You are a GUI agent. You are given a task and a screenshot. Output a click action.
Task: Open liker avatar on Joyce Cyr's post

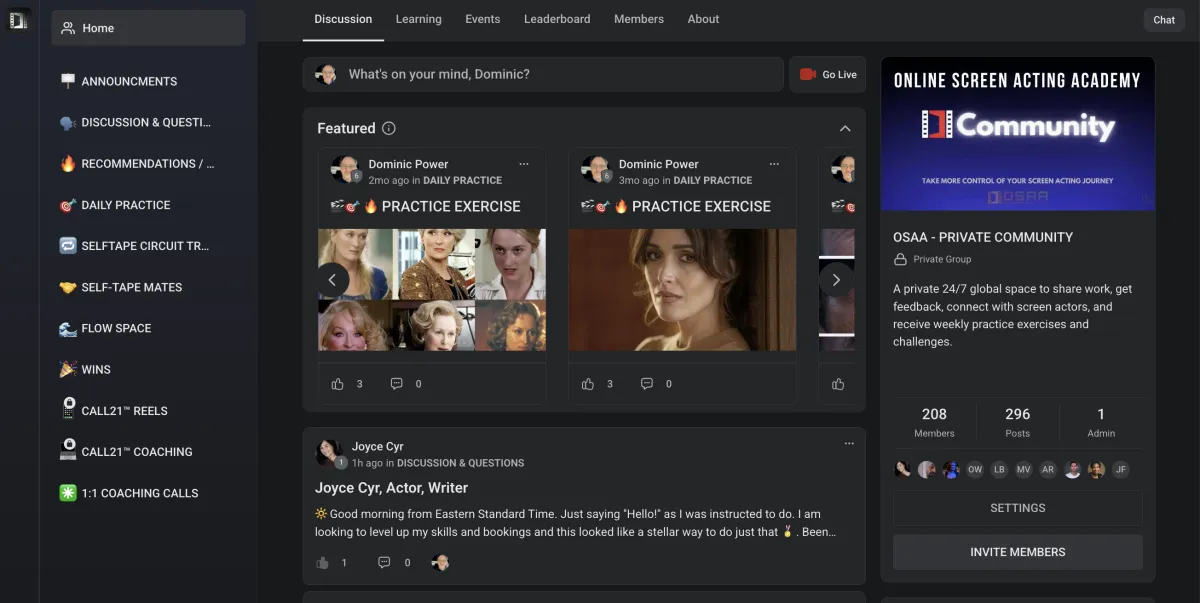[440, 563]
